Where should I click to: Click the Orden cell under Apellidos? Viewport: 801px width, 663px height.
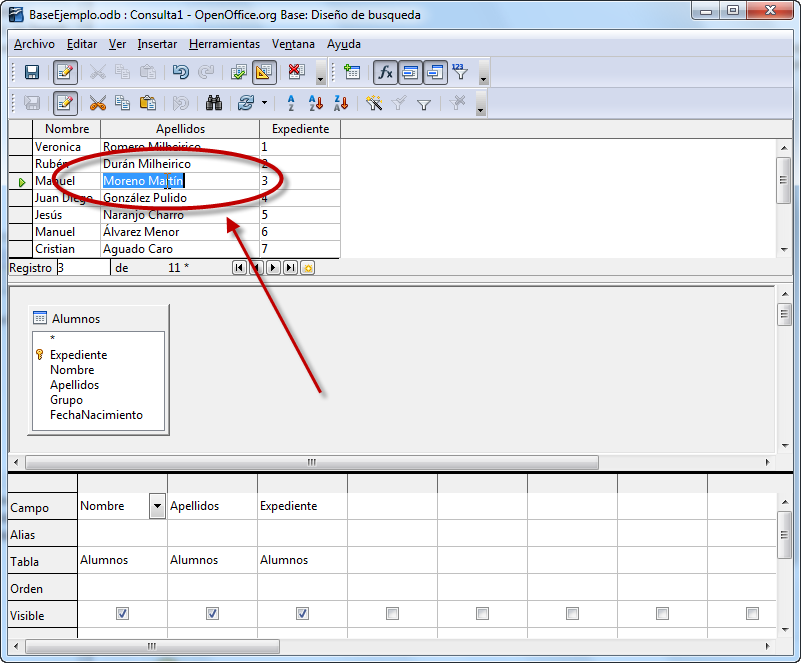tap(212, 587)
